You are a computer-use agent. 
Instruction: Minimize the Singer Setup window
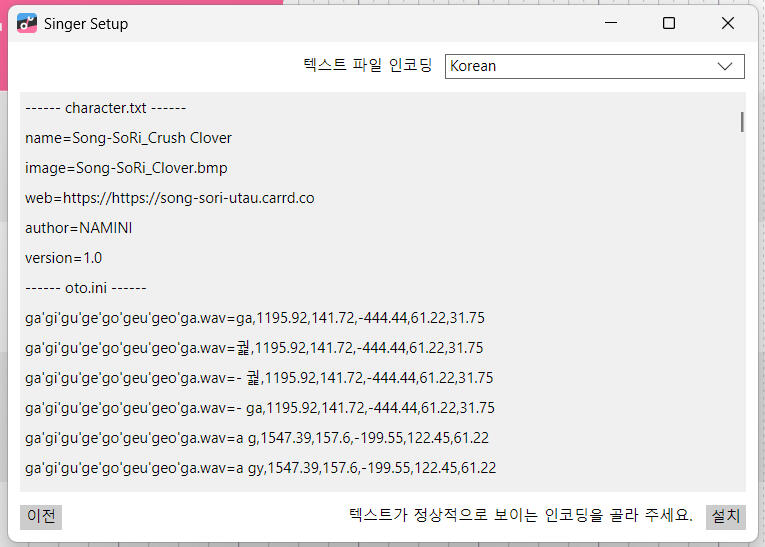click(x=610, y=23)
